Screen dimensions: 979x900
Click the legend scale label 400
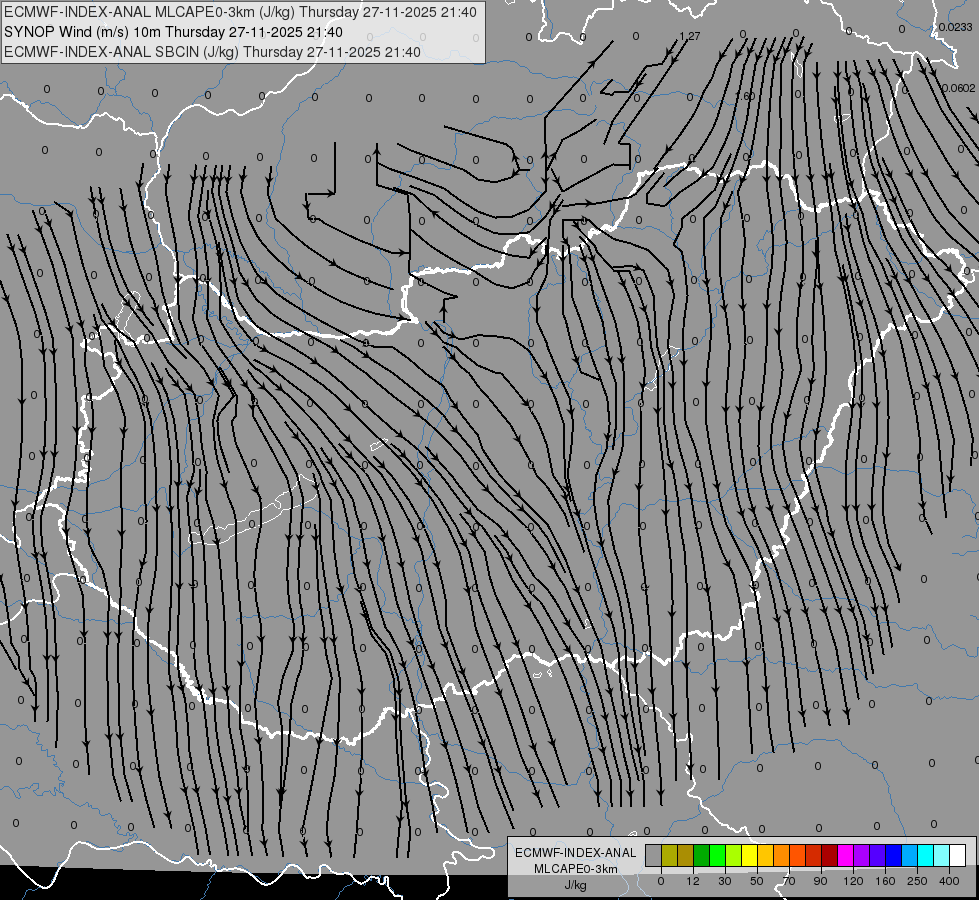(x=949, y=881)
